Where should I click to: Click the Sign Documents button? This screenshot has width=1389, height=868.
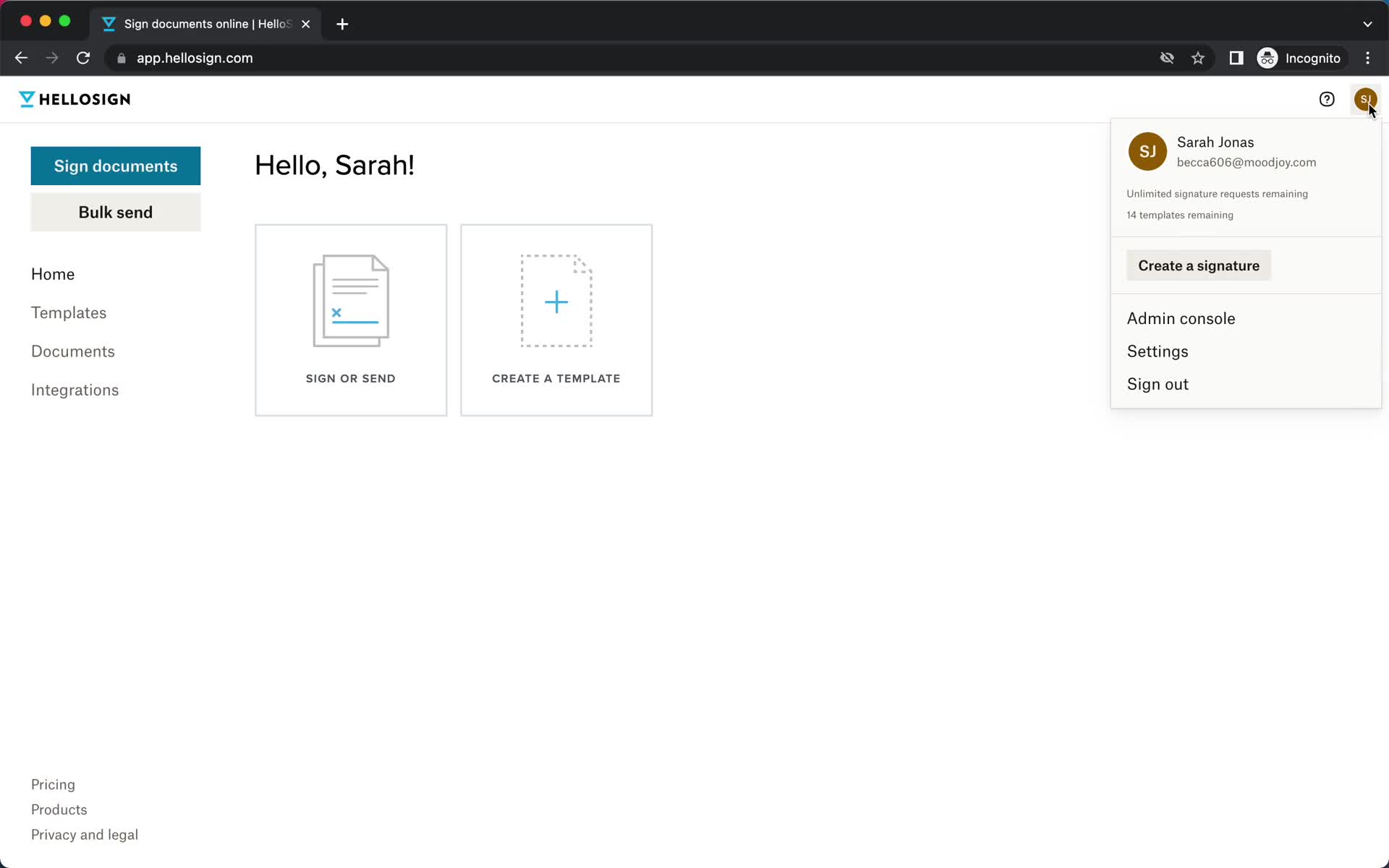coord(115,166)
